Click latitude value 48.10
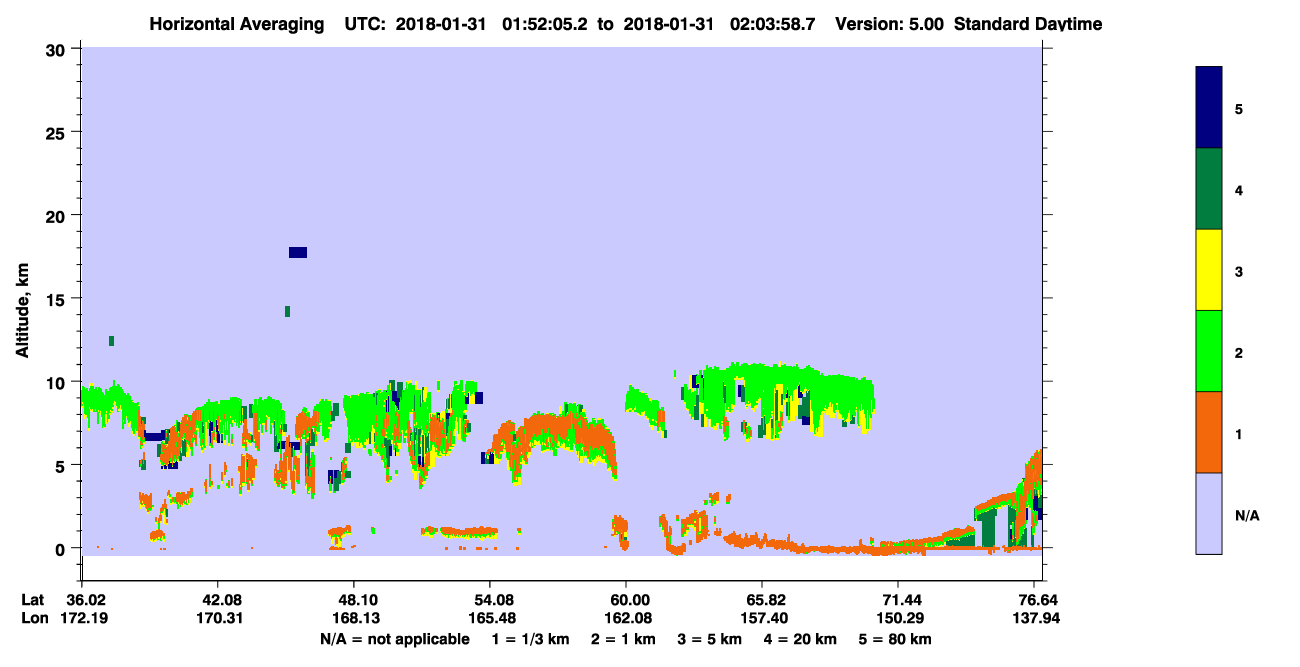1300x667 pixels. coord(353,599)
